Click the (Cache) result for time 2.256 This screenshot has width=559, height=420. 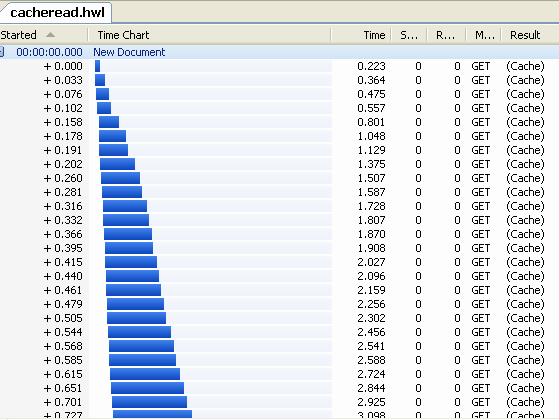[x=525, y=304]
